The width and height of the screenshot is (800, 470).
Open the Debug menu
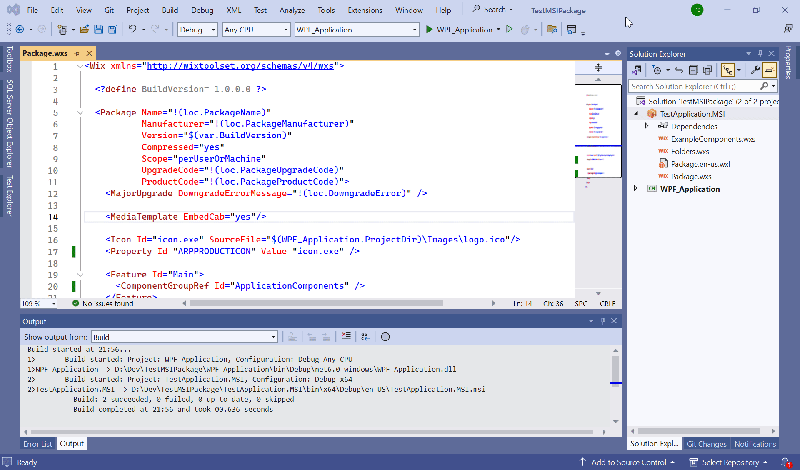tap(203, 10)
